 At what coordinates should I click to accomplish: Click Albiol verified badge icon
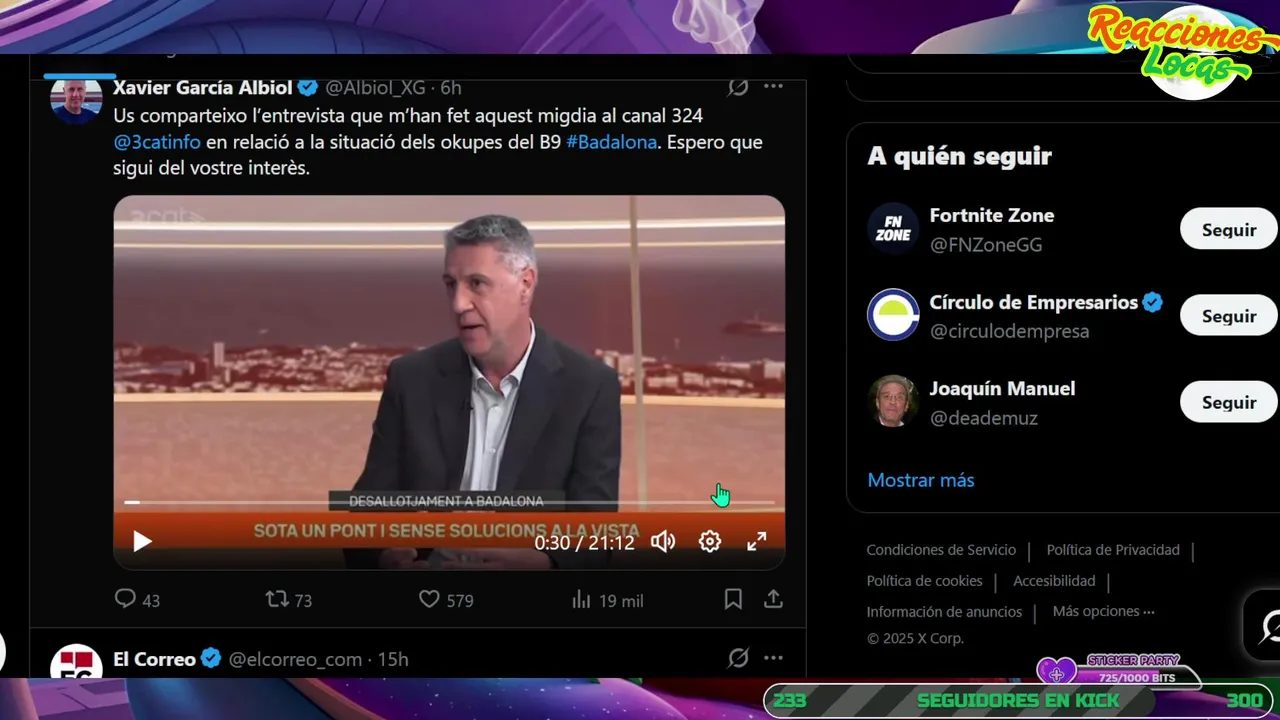point(308,88)
